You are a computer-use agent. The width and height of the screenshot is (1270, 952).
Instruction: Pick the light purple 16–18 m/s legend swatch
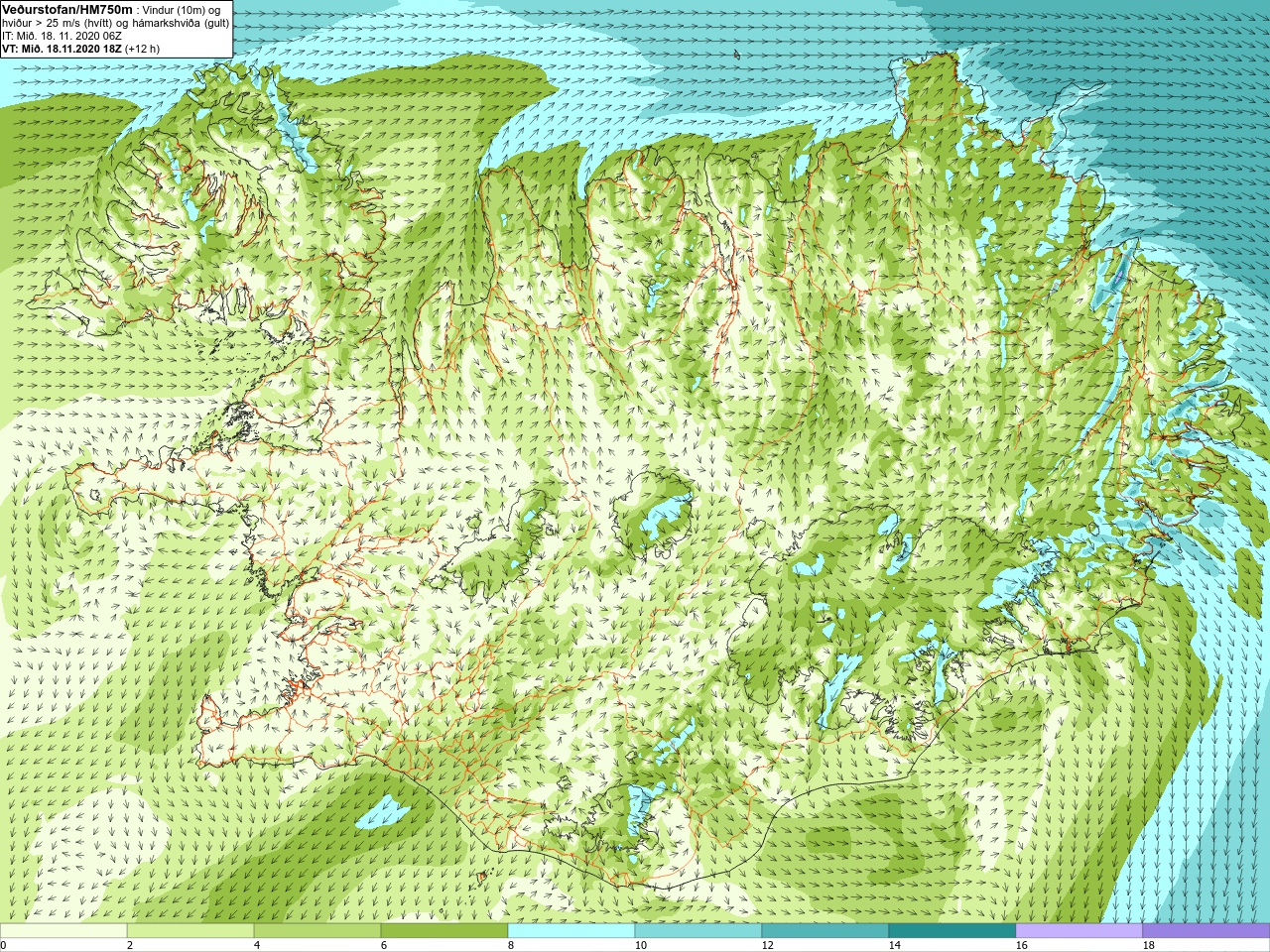(1079, 931)
